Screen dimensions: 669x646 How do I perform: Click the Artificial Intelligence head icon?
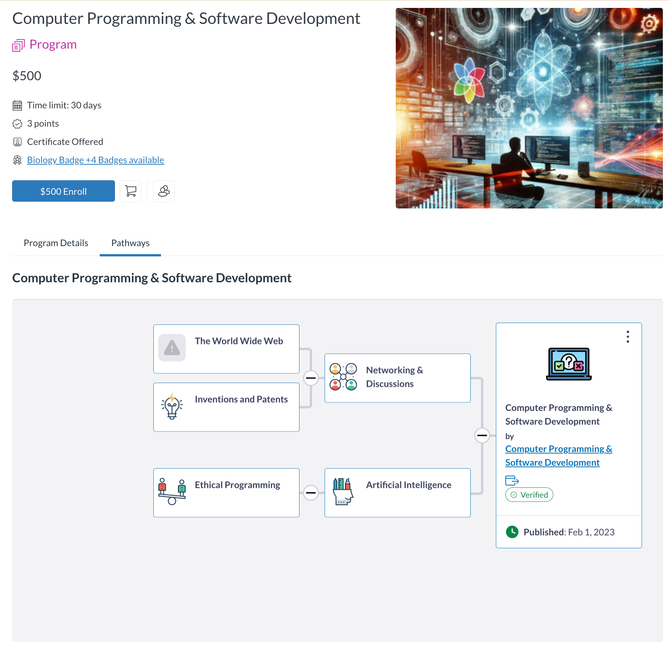(x=343, y=492)
